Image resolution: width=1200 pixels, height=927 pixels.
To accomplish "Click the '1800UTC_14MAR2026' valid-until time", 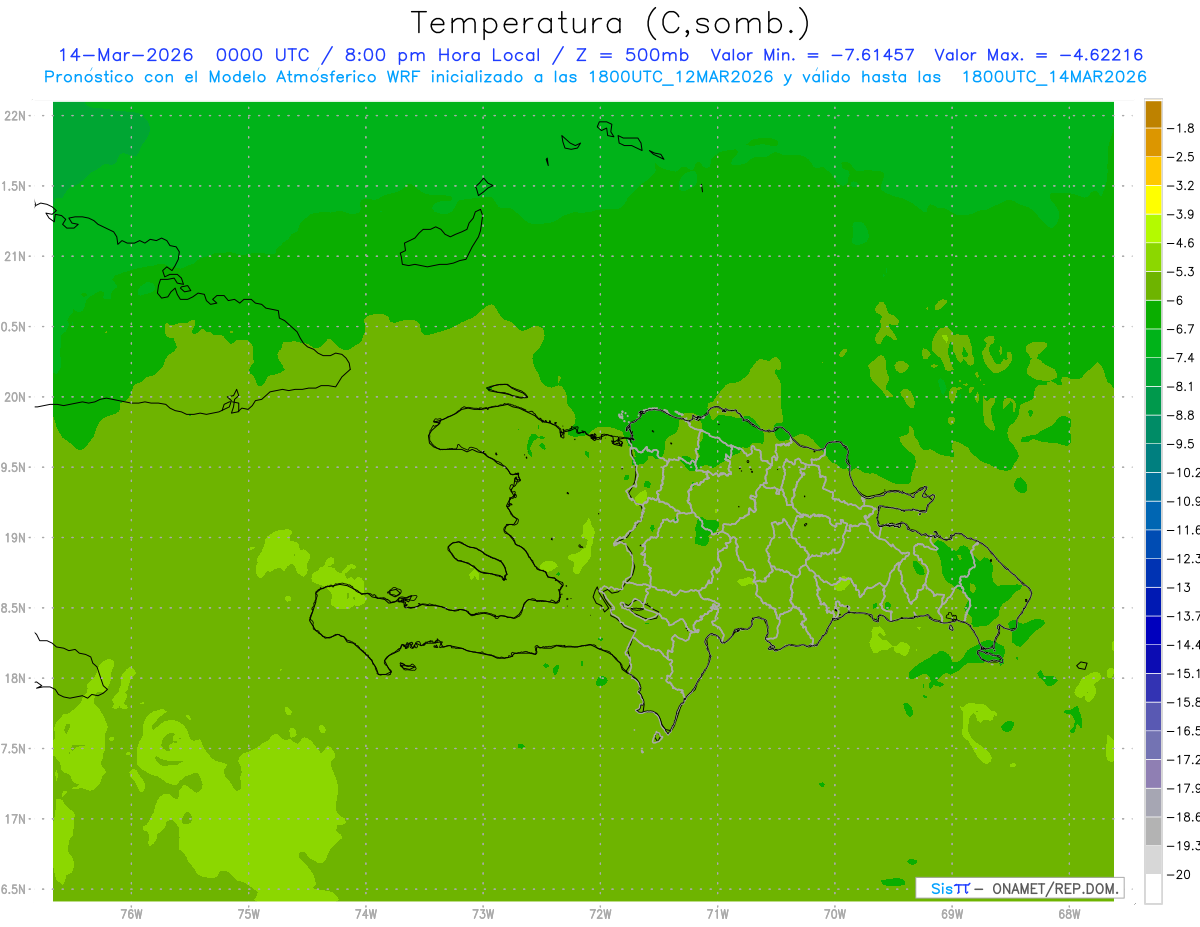I will click(x=1054, y=76).
